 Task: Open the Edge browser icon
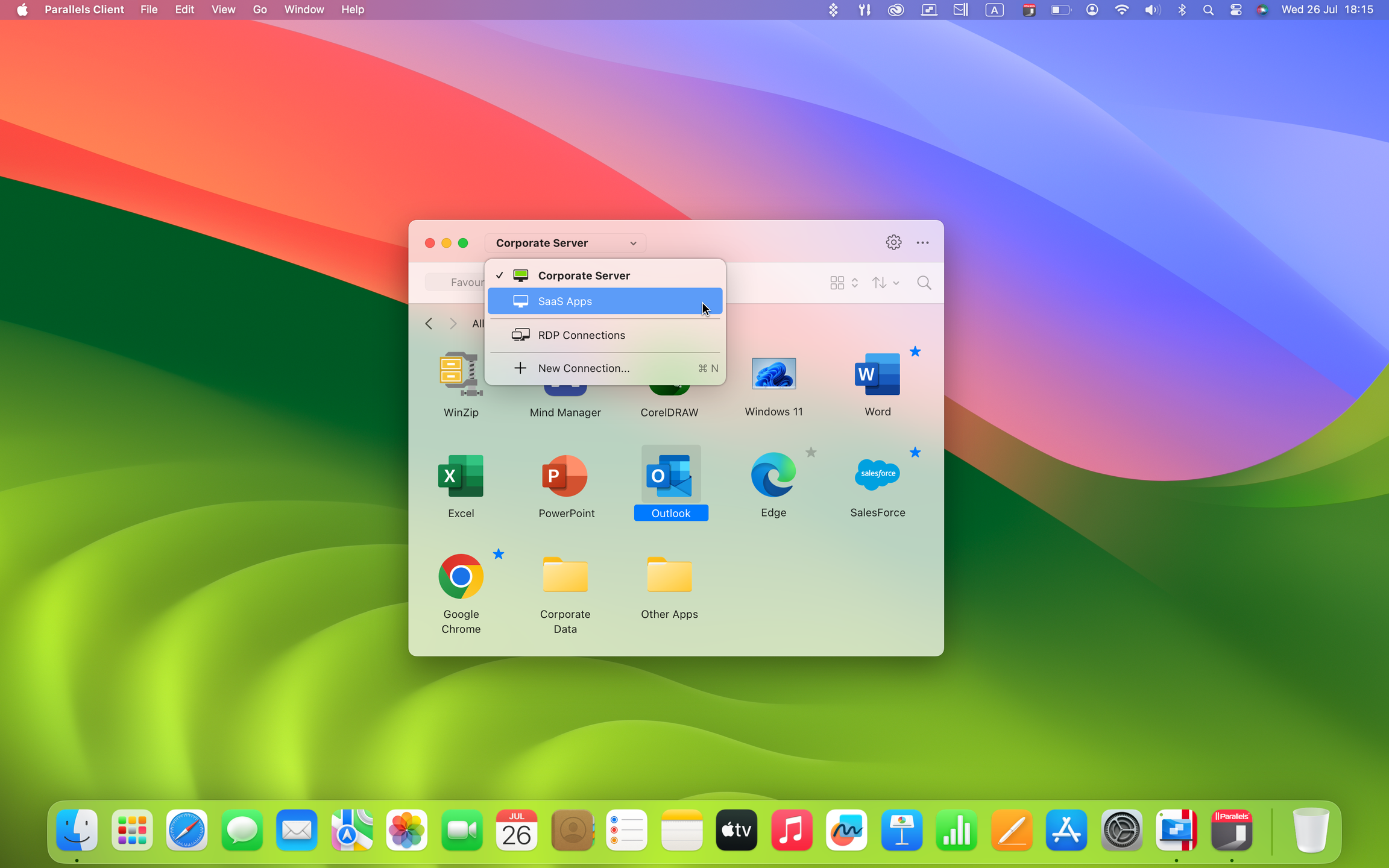click(x=773, y=475)
